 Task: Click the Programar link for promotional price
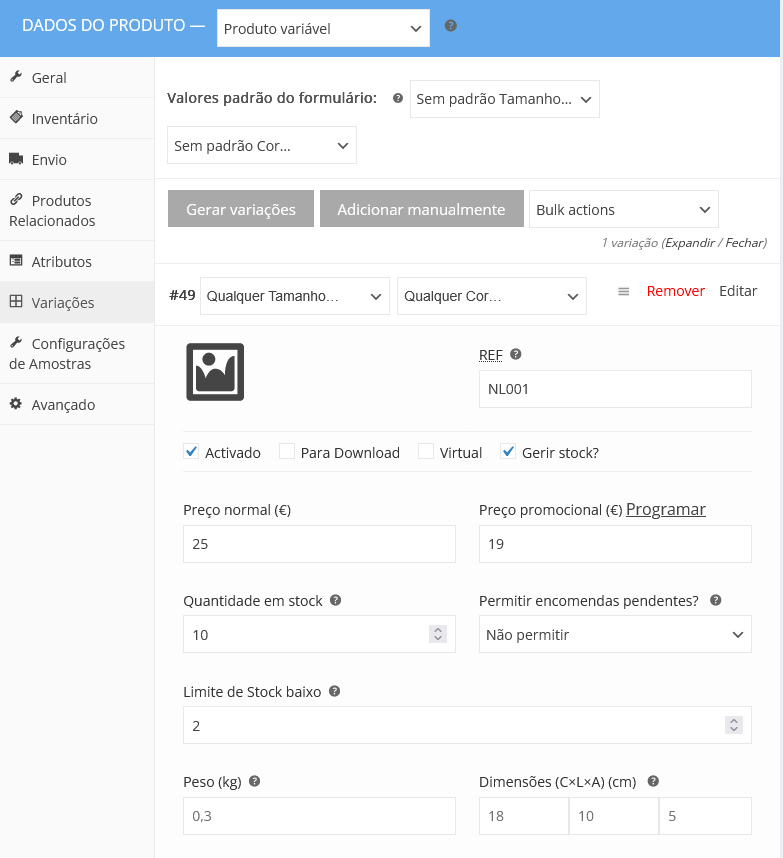click(665, 509)
